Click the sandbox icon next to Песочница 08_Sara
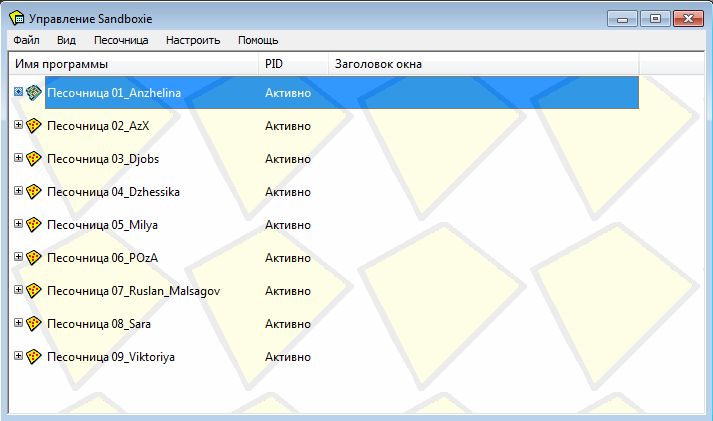The height and width of the screenshot is (421, 713). 34,324
